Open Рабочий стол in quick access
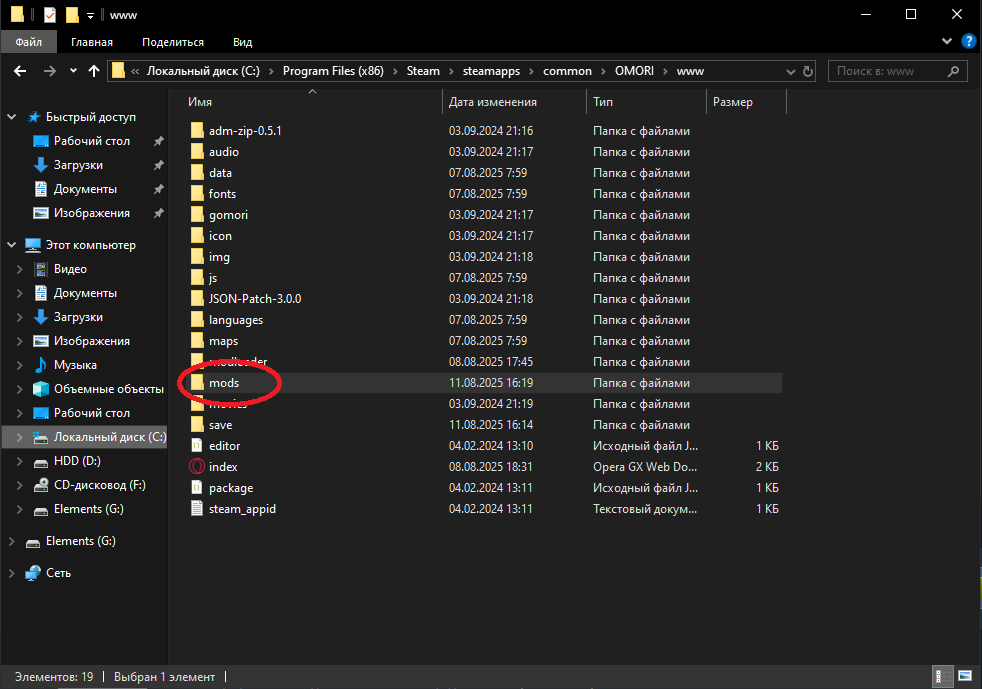Viewport: 982px width, 689px height. click(91, 142)
